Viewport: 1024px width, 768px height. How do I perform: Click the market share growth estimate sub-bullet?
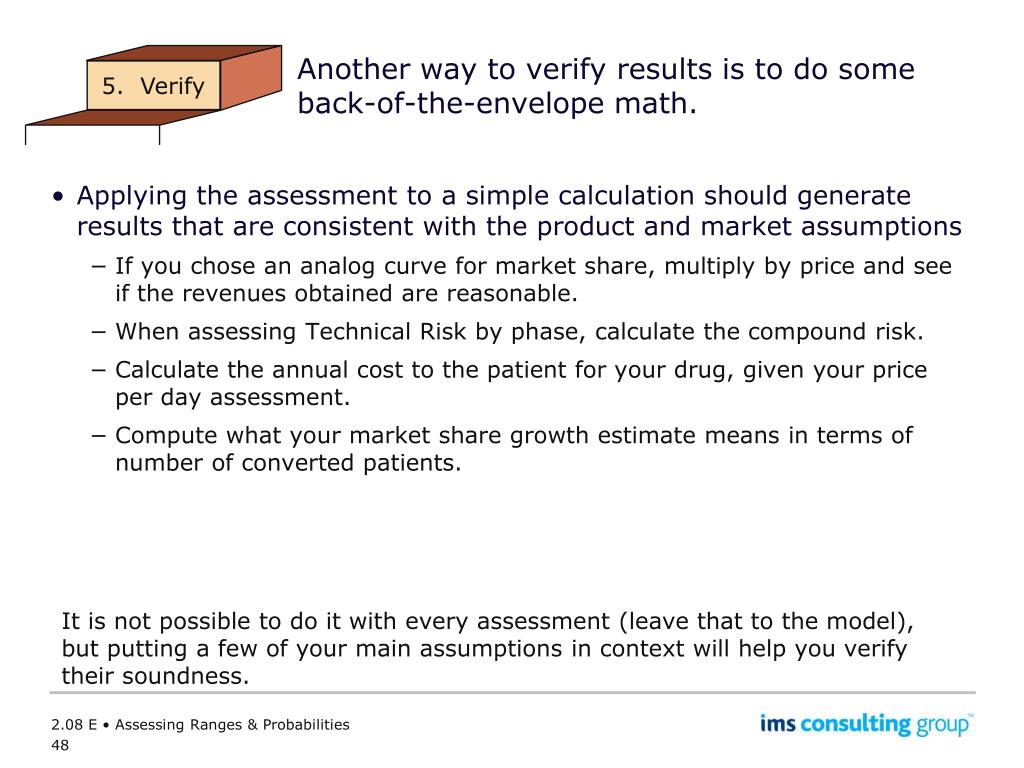[513, 449]
